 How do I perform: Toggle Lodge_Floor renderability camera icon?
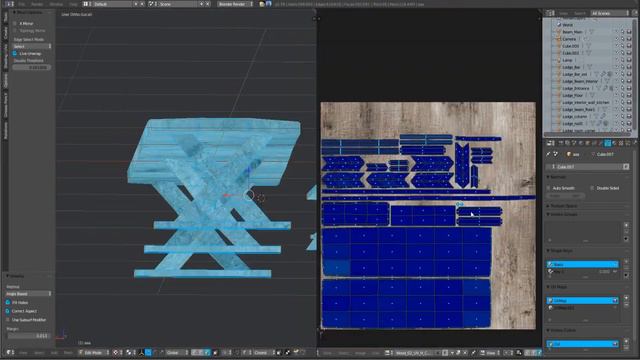coord(629,96)
